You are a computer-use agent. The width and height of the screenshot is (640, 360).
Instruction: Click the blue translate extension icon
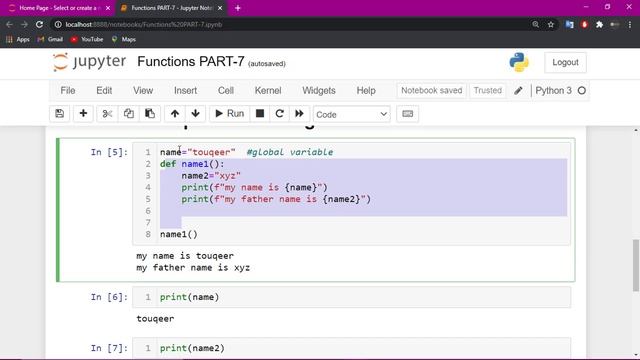569,24
